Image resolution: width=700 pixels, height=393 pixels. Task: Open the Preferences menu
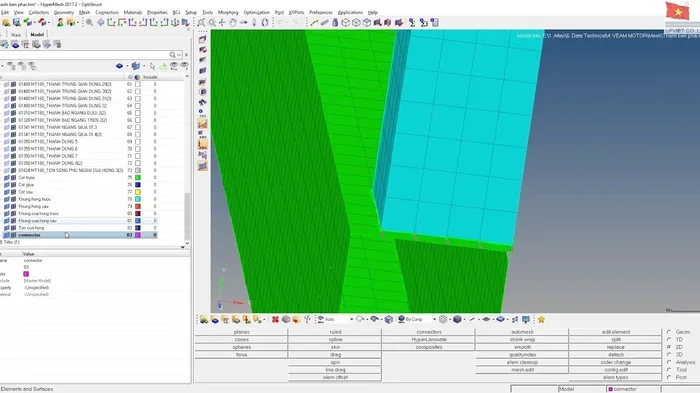[321, 13]
